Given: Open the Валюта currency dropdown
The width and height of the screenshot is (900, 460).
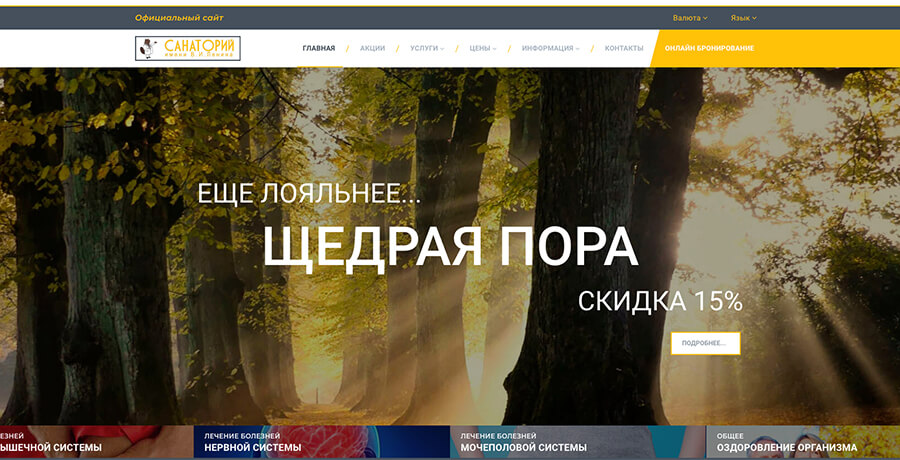Looking at the screenshot, I should 690,18.
